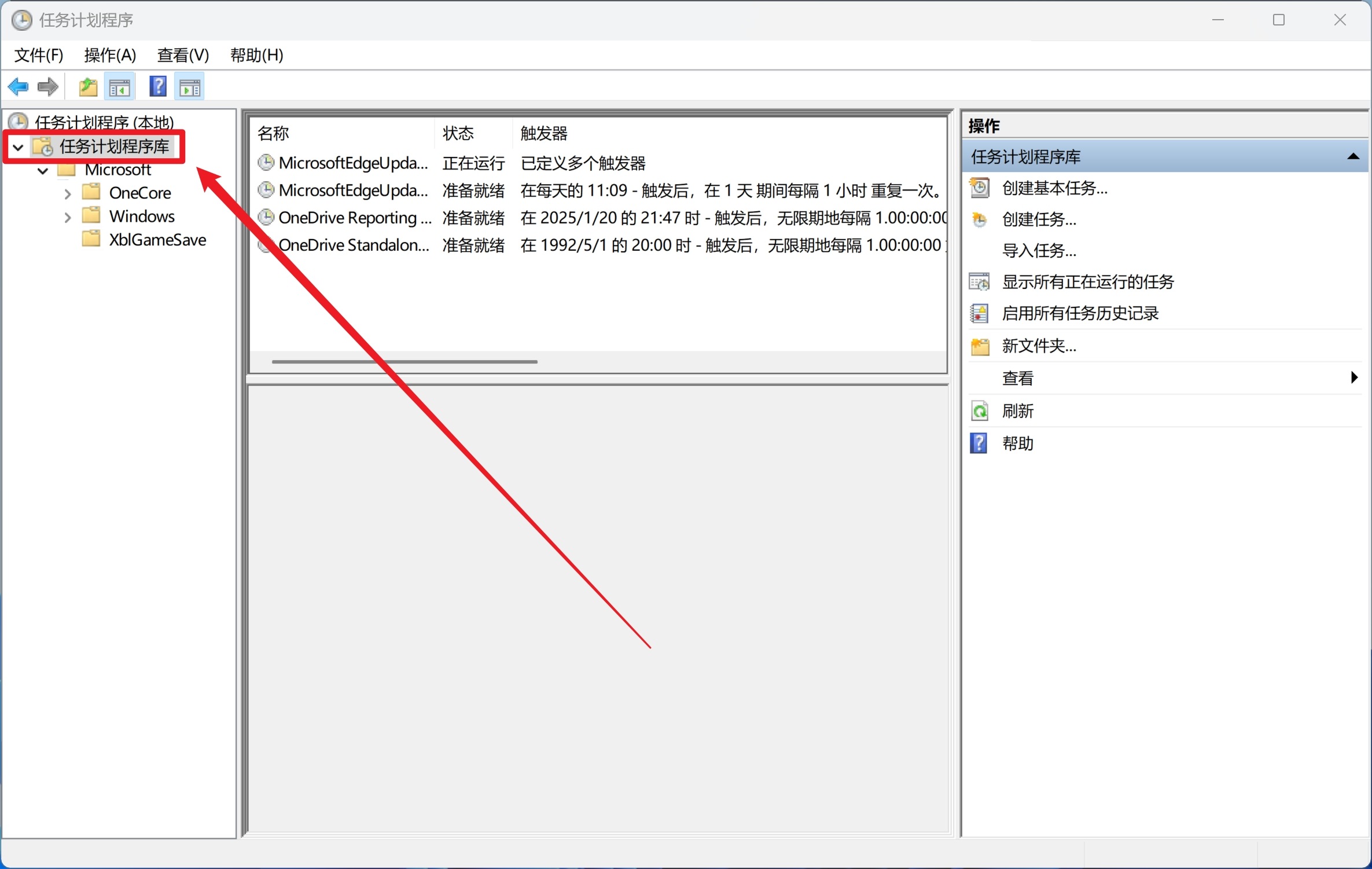Expand the Windows folder node
1372x869 pixels.
67,218
